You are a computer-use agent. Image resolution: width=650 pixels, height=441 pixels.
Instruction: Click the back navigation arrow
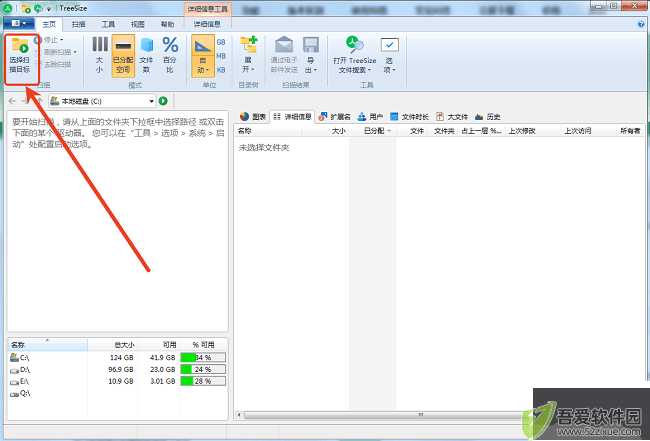coord(12,101)
